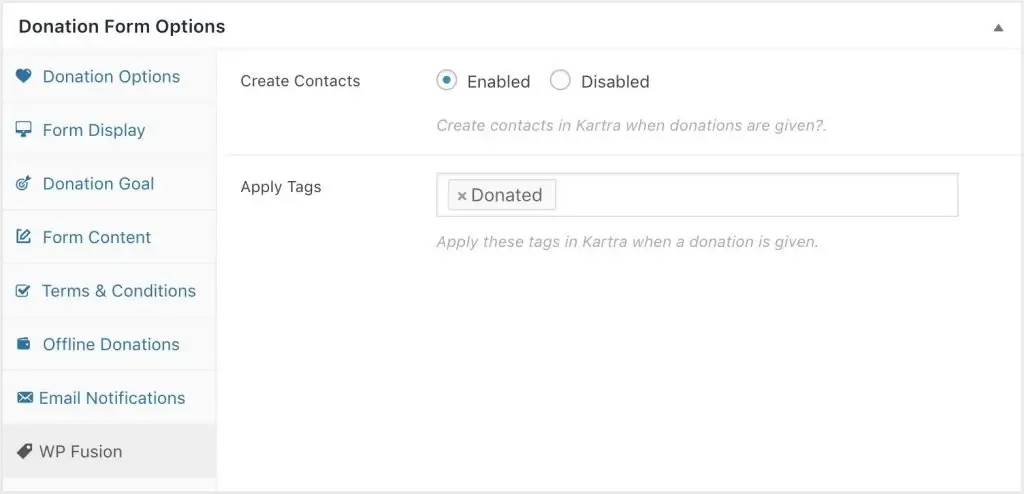Select the Enabled radio for Create Contacts

pos(447,81)
